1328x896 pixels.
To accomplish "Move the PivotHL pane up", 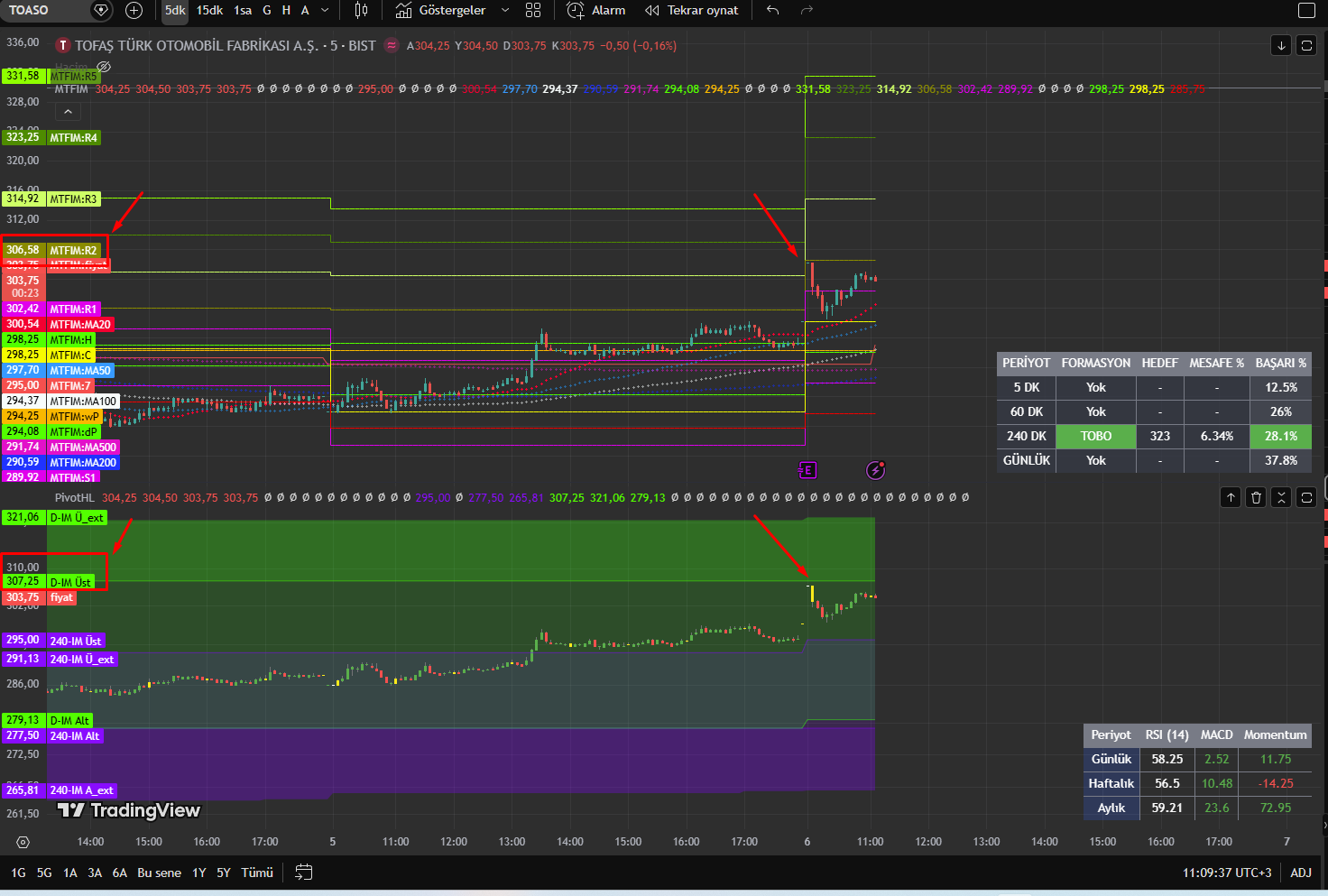I will [x=1231, y=497].
